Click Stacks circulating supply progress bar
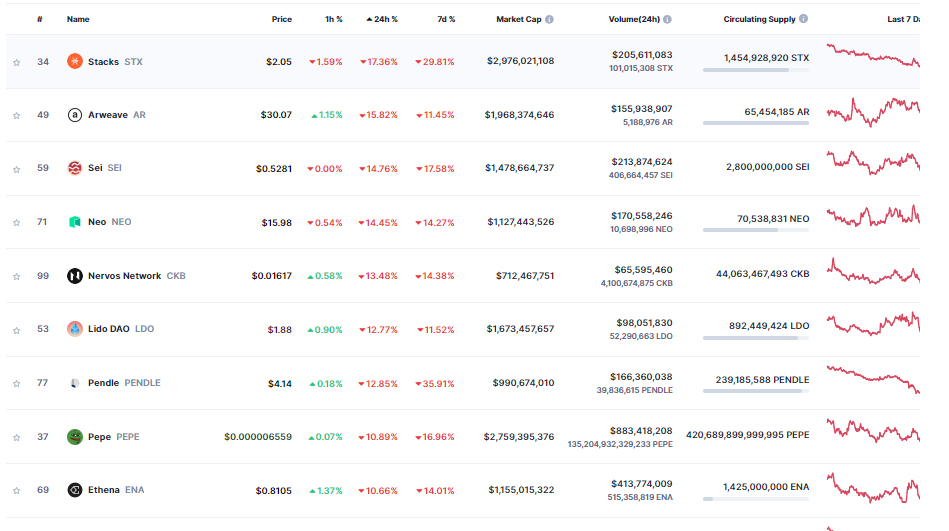Screen dimensions: 949x531 pos(756,70)
